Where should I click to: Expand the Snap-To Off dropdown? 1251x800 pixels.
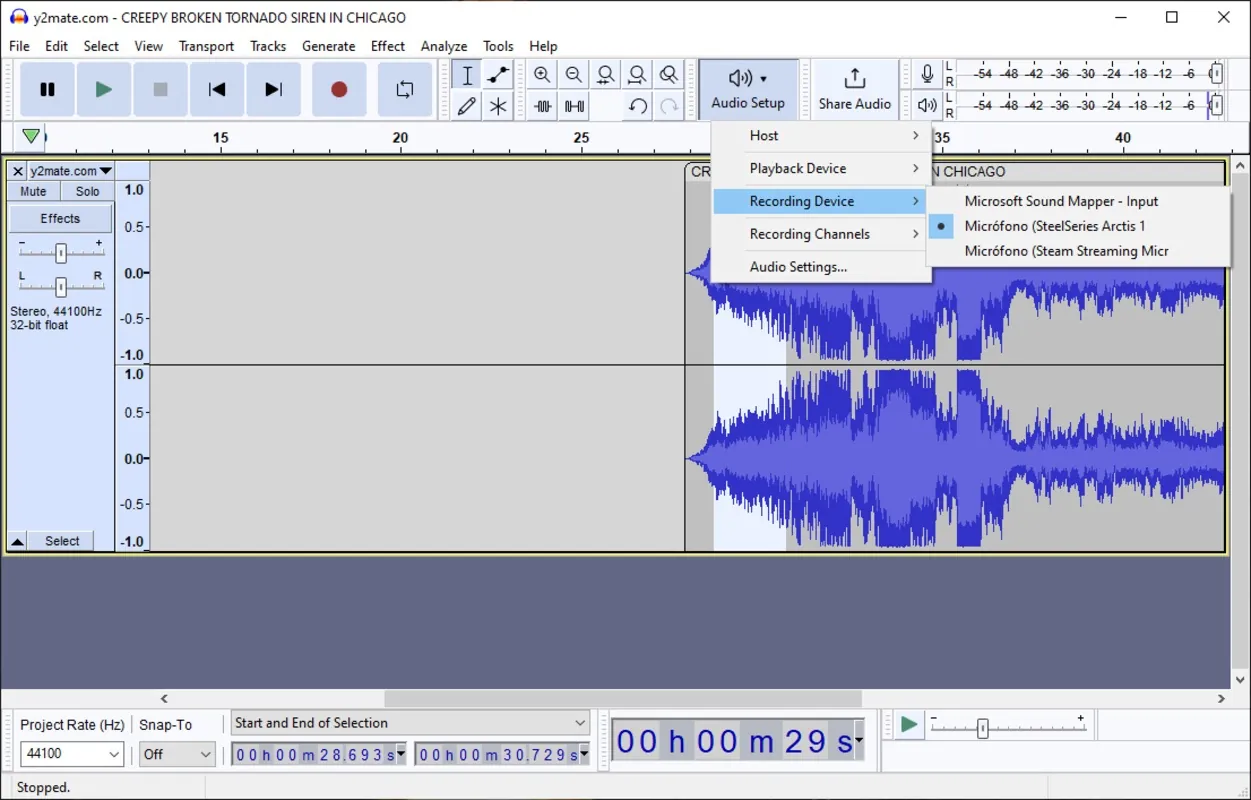click(x=177, y=754)
